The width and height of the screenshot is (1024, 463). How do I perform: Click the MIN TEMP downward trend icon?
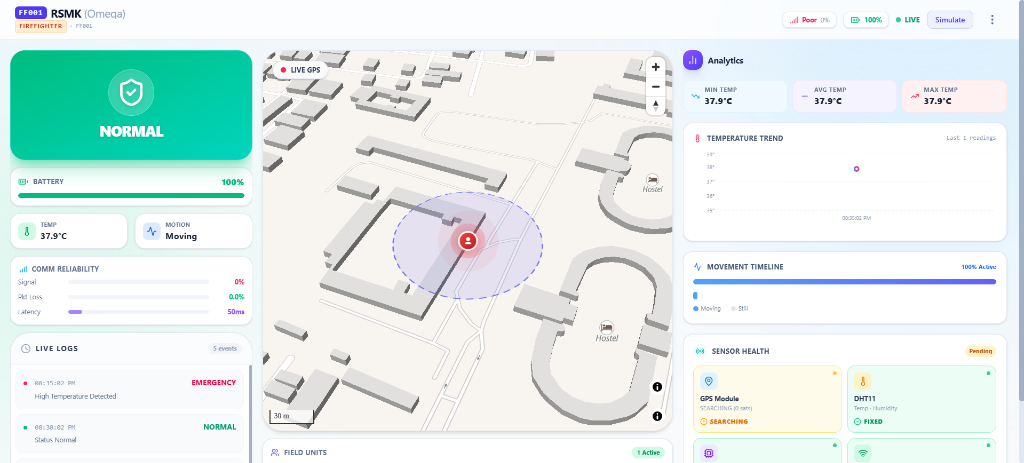(696, 96)
